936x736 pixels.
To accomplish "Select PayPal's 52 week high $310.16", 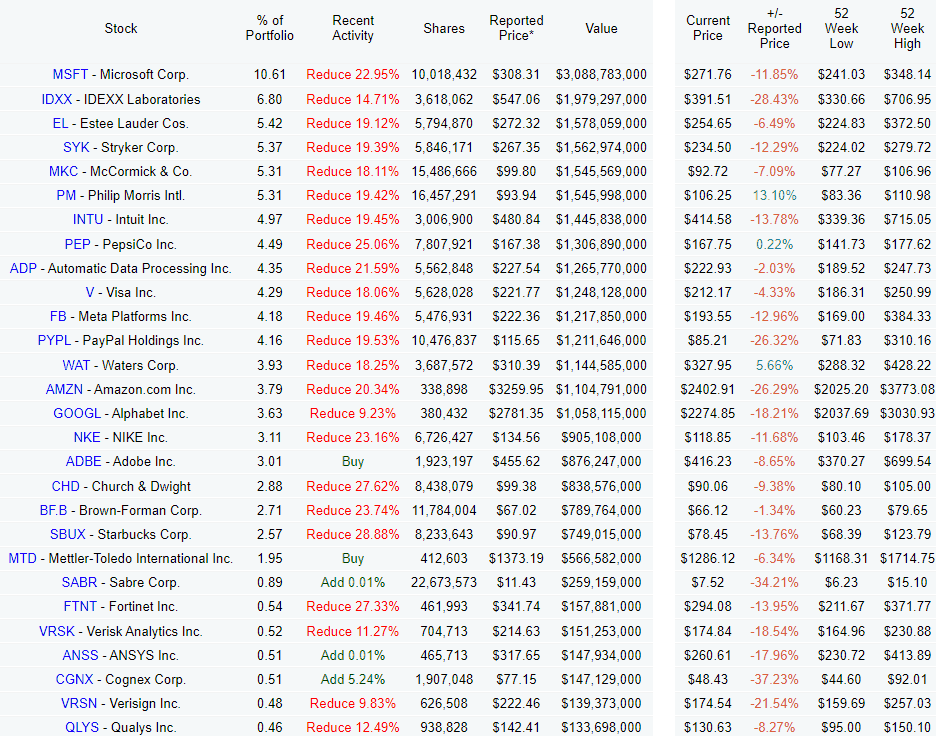I will pyautogui.click(x=907, y=340).
